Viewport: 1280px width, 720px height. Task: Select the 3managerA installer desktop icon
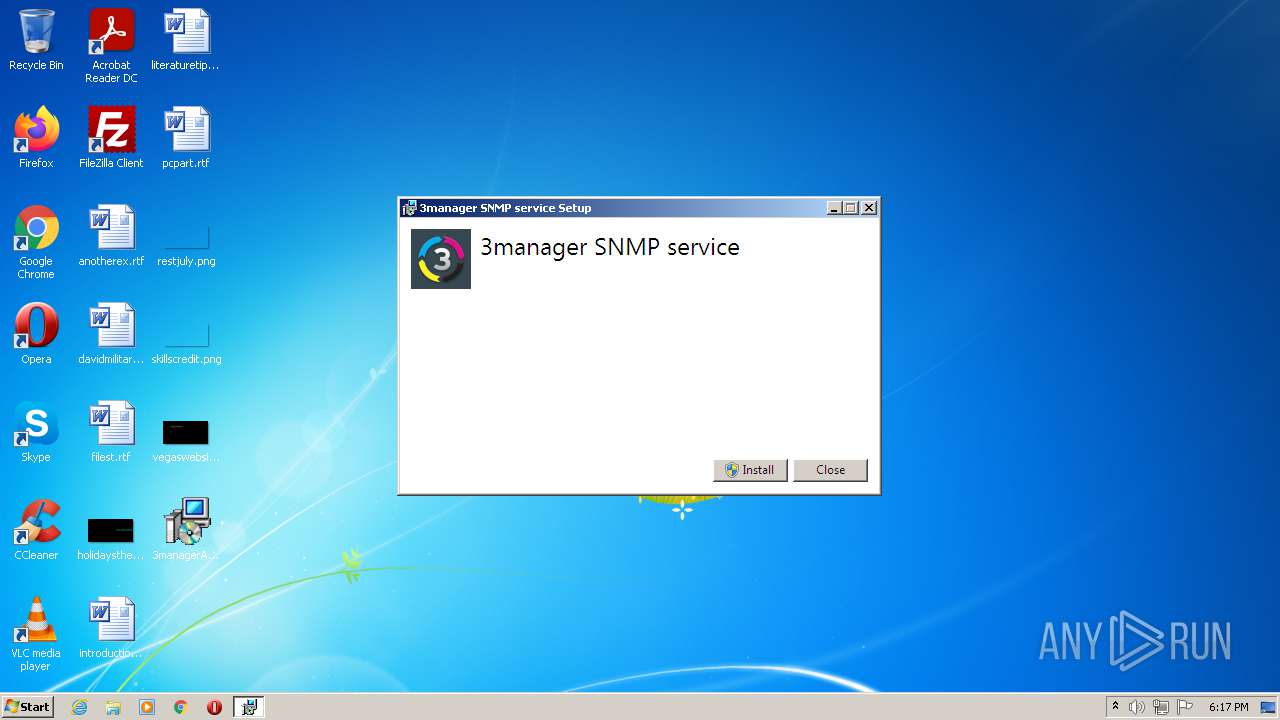(x=186, y=530)
